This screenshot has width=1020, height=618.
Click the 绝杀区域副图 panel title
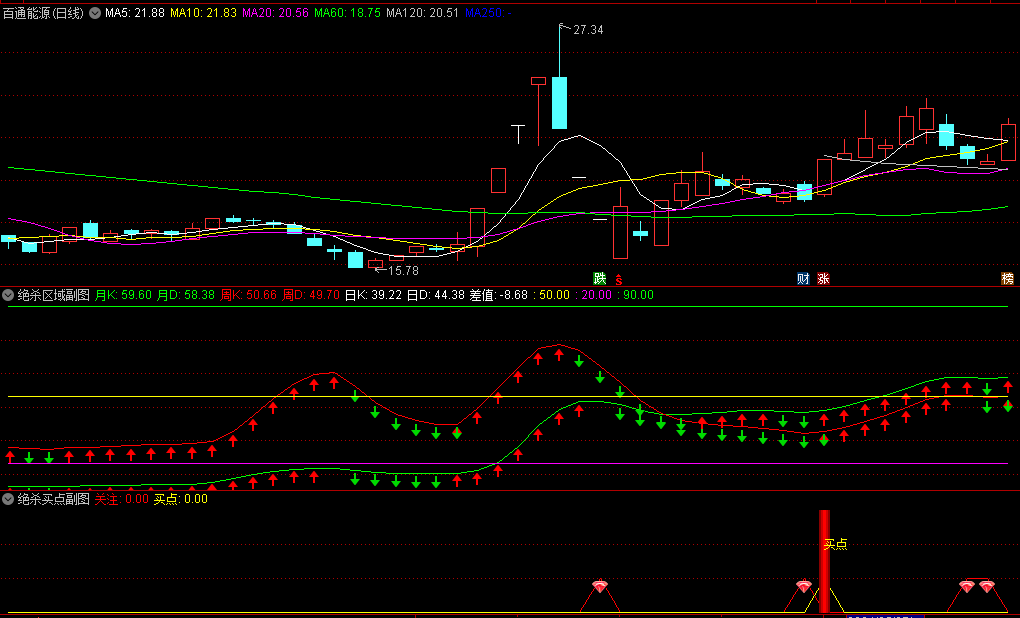(54, 295)
